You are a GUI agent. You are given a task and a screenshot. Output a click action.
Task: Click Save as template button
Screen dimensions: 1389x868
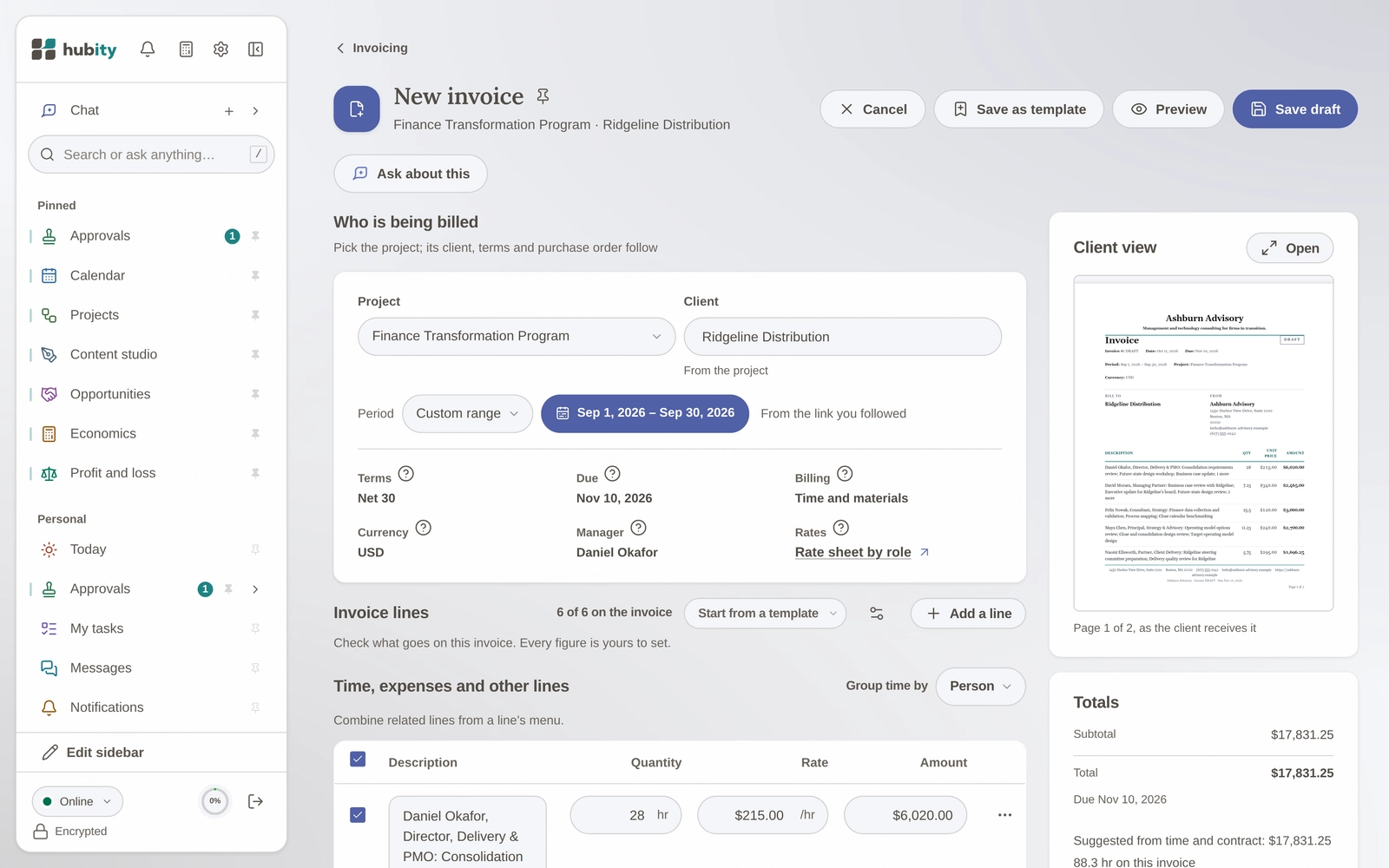[x=1019, y=109]
